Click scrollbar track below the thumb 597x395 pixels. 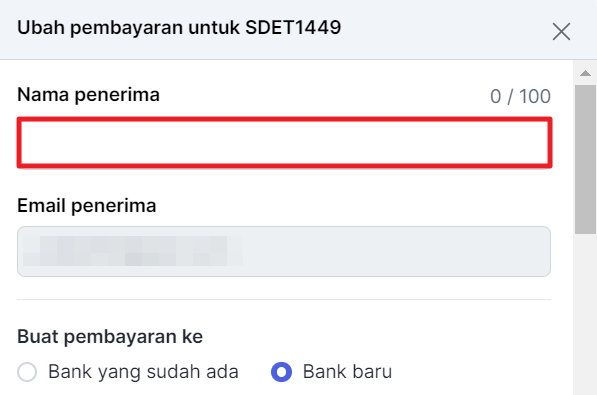pos(585,314)
